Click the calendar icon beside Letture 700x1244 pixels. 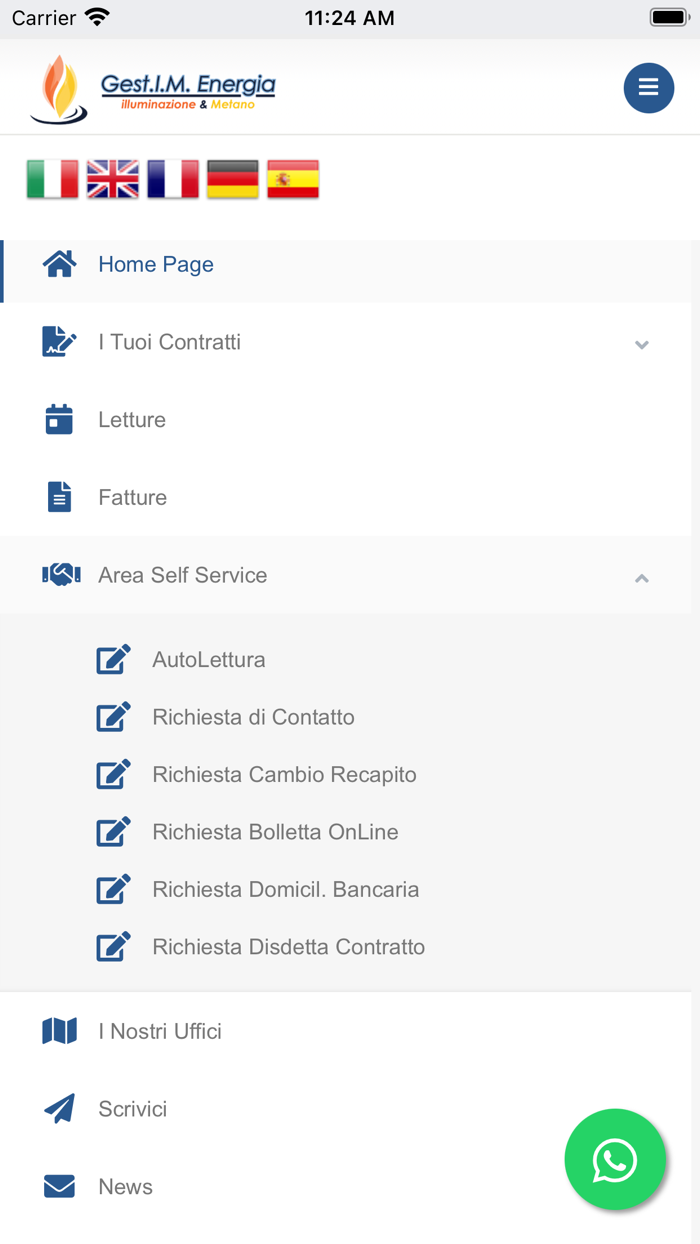tap(59, 420)
